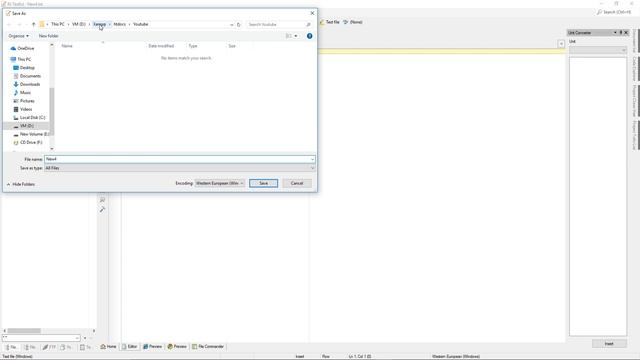640x360 pixels.
Task: Select New Volume (E:) in the navigation pane
Action: (x=34, y=134)
